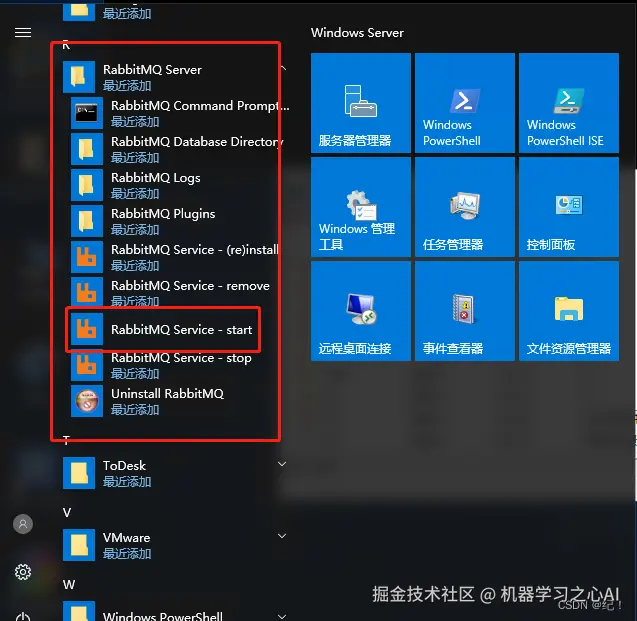Click the RabbitMQ Database Directory label

197,142
